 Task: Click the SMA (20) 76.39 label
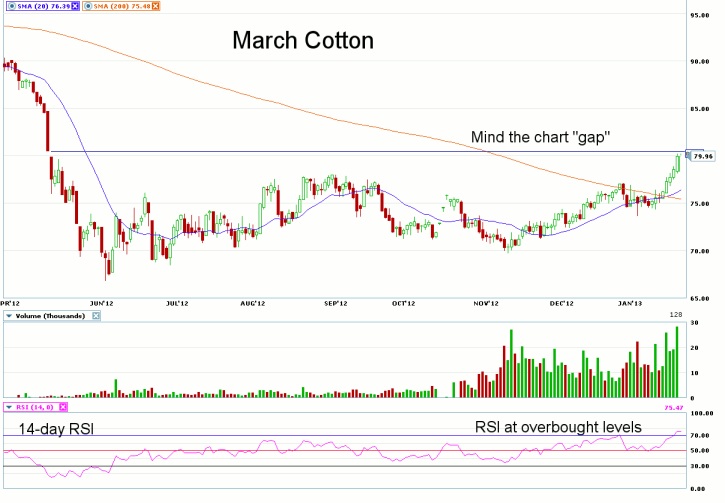[43, 6]
